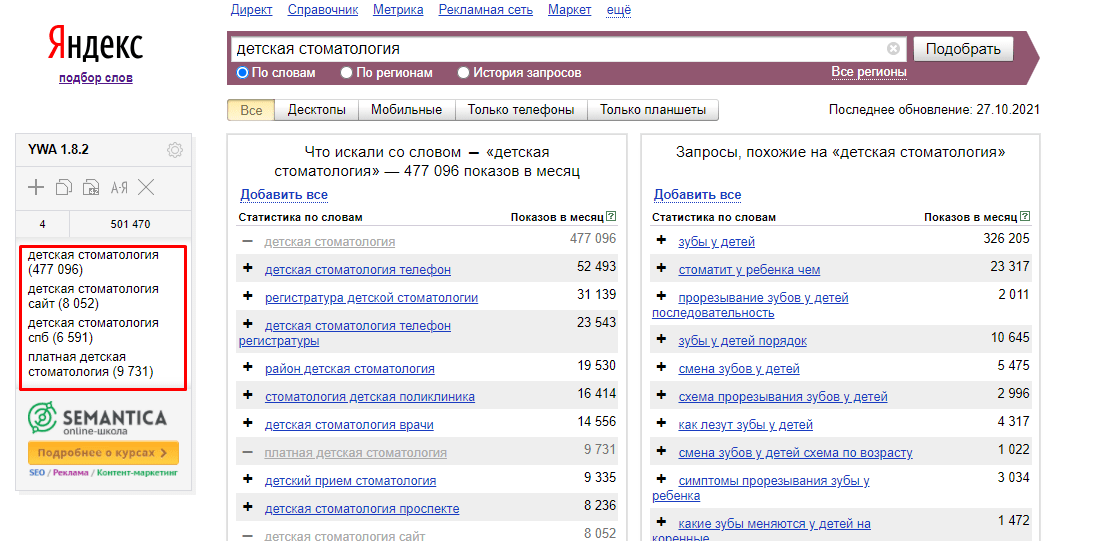Add 'стоматология детская поликлиника' with plus icon
Viewport: 1109px width, 541px height.
coord(248,395)
